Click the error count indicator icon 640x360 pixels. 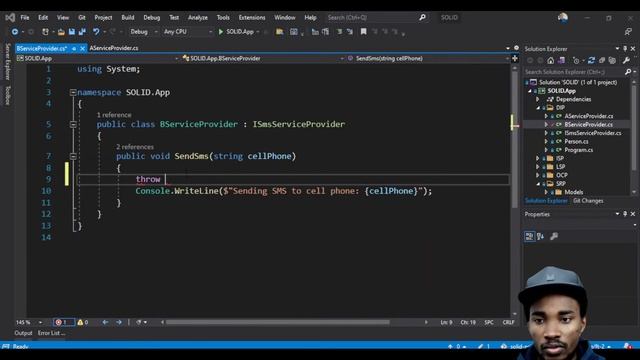click(x=58, y=322)
